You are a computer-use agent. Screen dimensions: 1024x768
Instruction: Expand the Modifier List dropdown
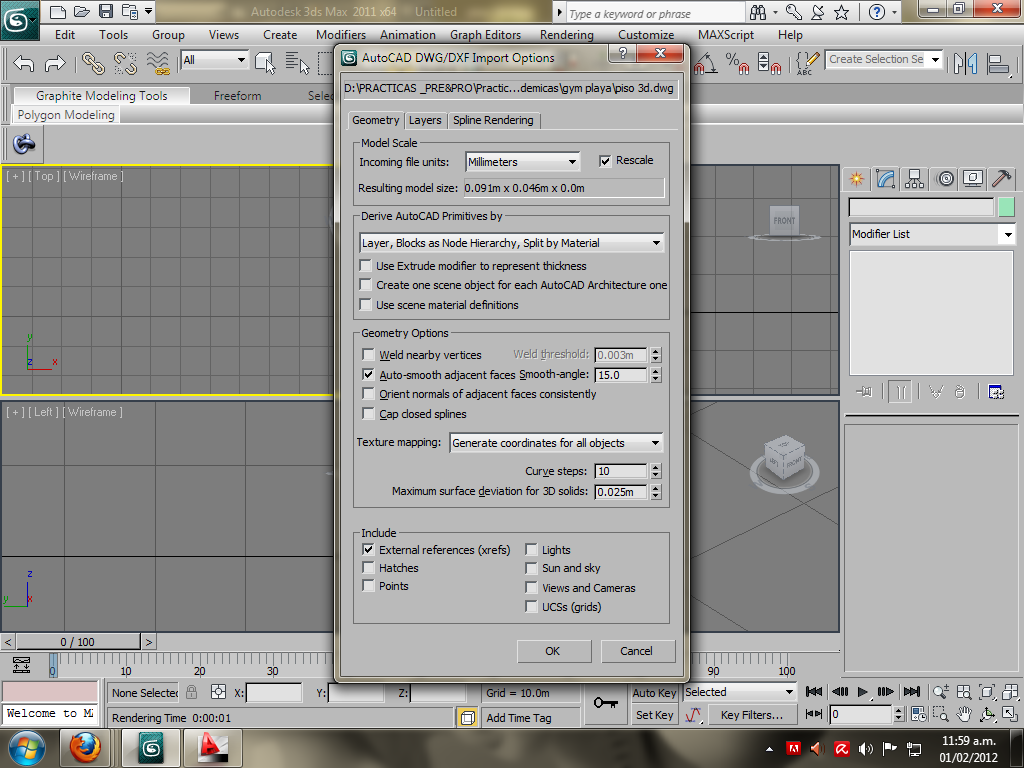click(x=932, y=234)
